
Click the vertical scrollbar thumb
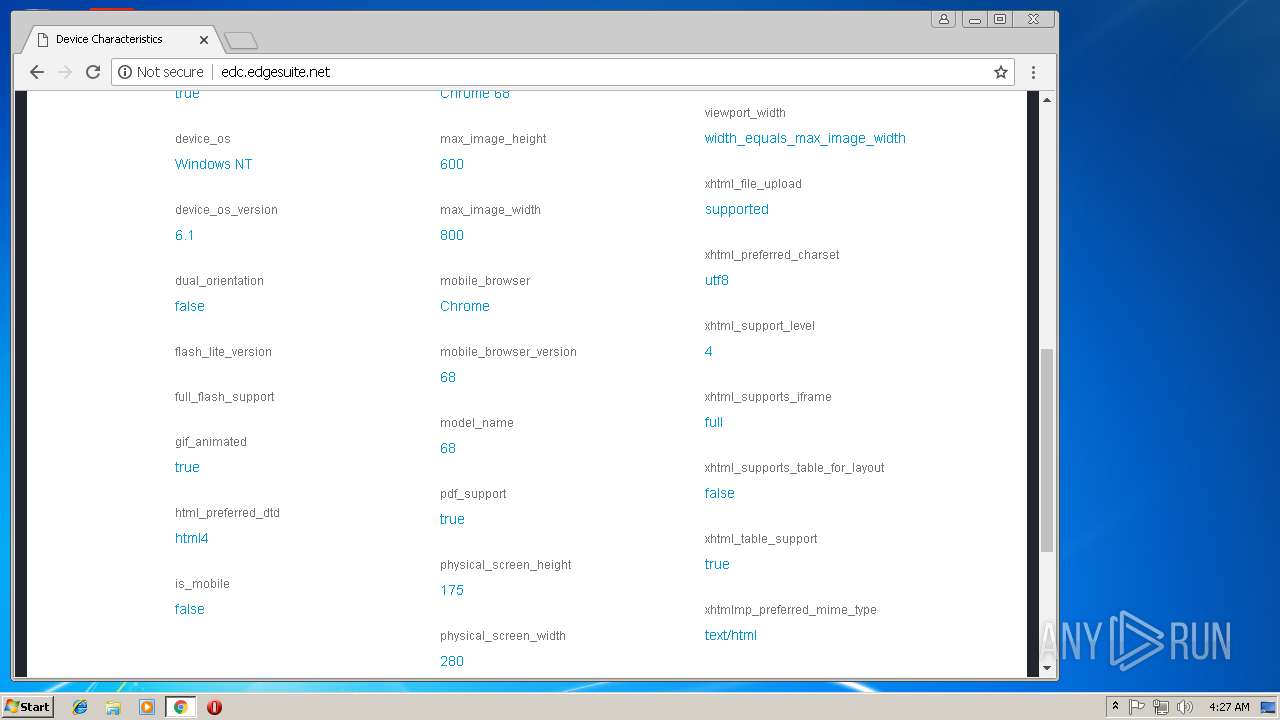coord(1047,450)
